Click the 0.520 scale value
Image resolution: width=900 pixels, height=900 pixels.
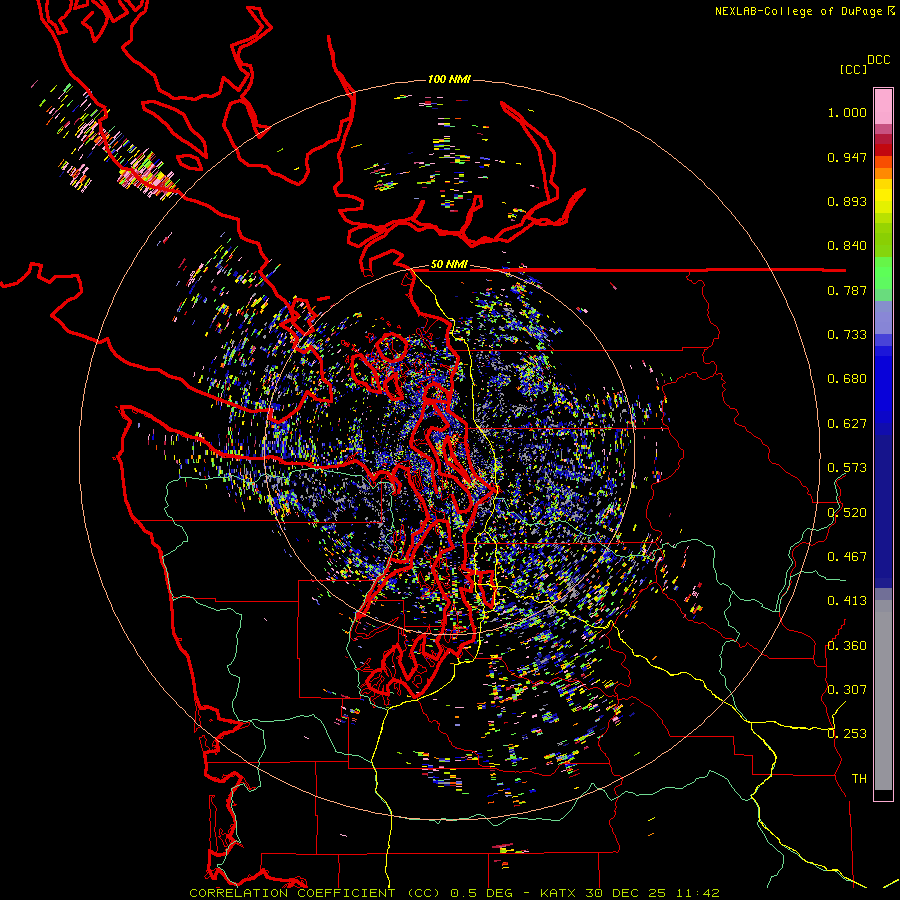(847, 513)
